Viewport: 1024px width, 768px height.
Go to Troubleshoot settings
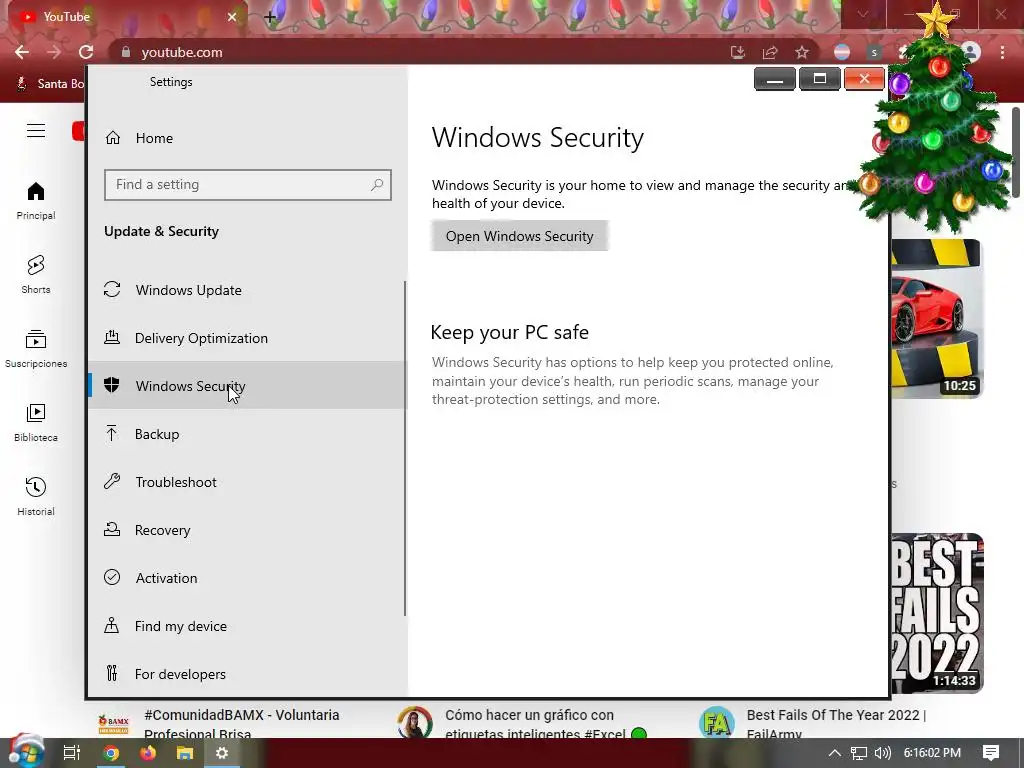(x=246, y=482)
